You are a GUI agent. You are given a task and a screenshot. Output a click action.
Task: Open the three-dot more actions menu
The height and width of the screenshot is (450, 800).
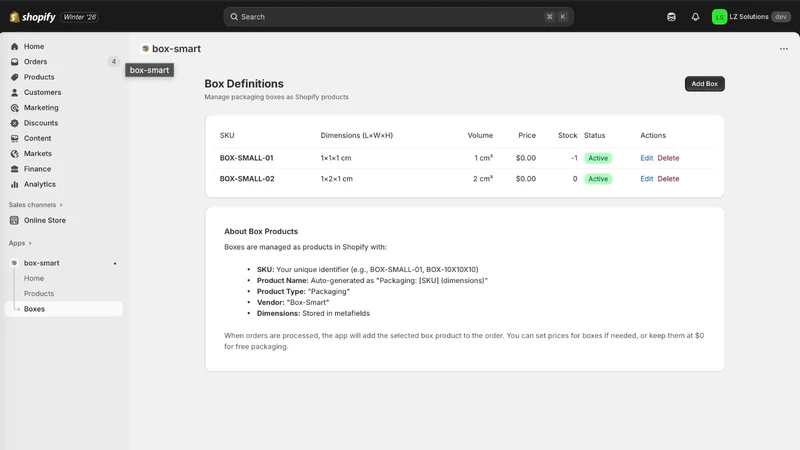point(784,49)
